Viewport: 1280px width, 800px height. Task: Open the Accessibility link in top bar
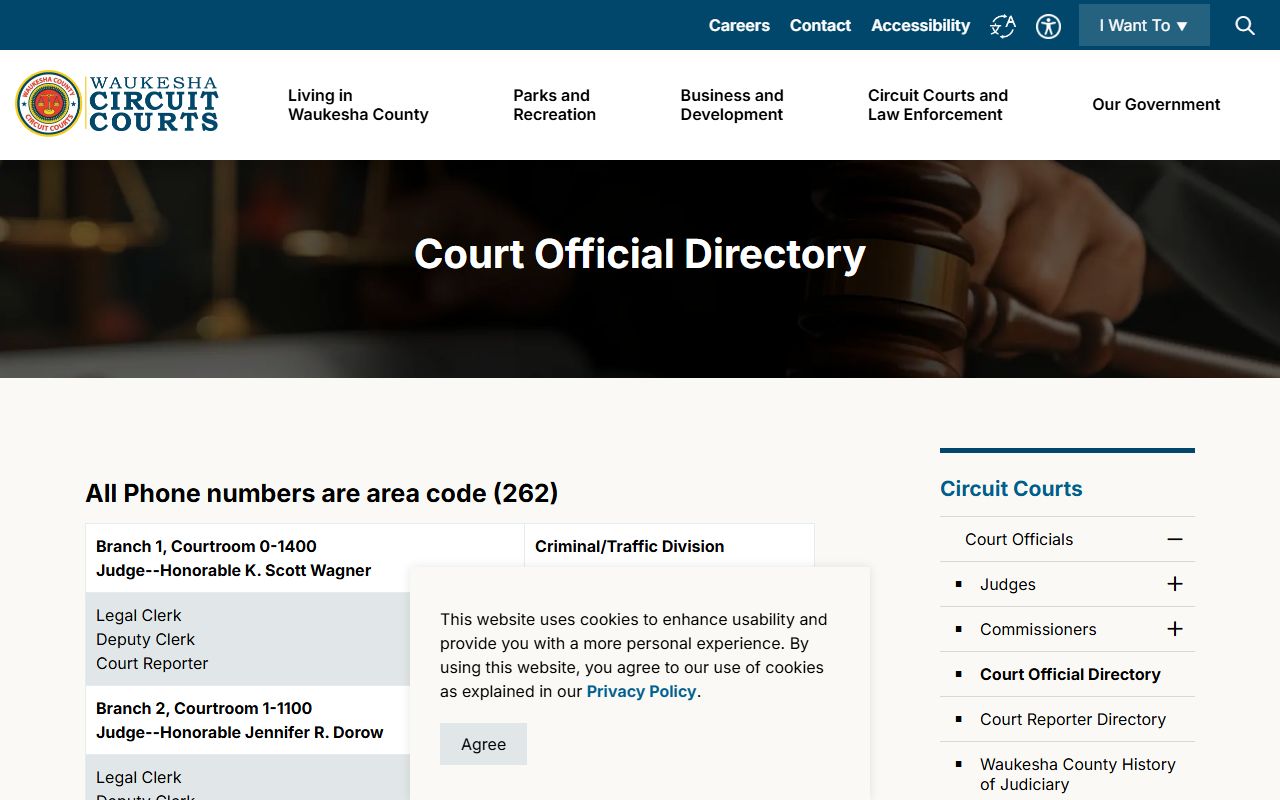click(920, 25)
